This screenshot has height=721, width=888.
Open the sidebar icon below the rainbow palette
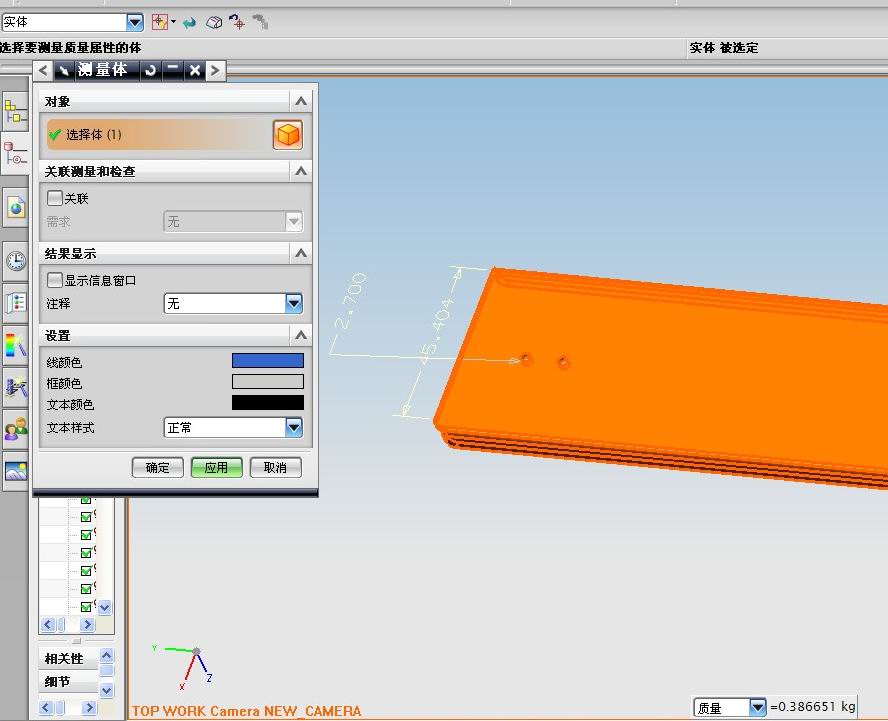(16, 387)
